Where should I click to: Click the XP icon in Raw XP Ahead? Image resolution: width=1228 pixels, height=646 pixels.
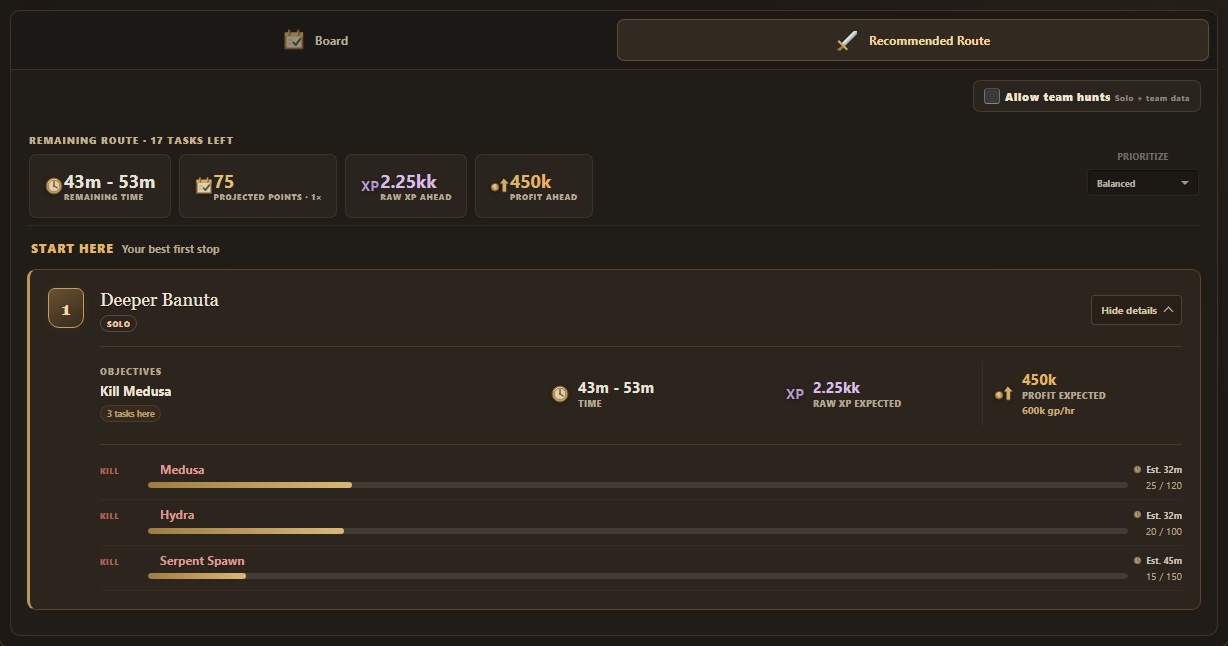pyautogui.click(x=370, y=186)
